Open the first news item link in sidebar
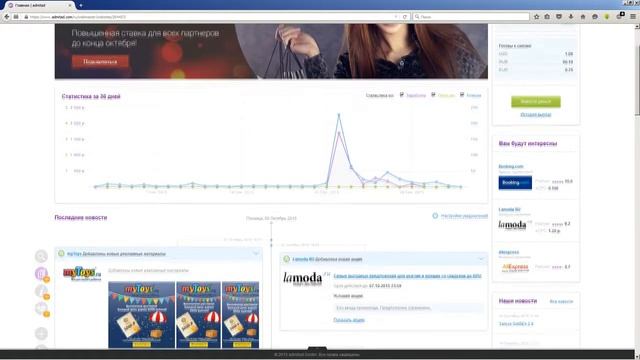Screen dimensions: 640x360 tap(516, 324)
